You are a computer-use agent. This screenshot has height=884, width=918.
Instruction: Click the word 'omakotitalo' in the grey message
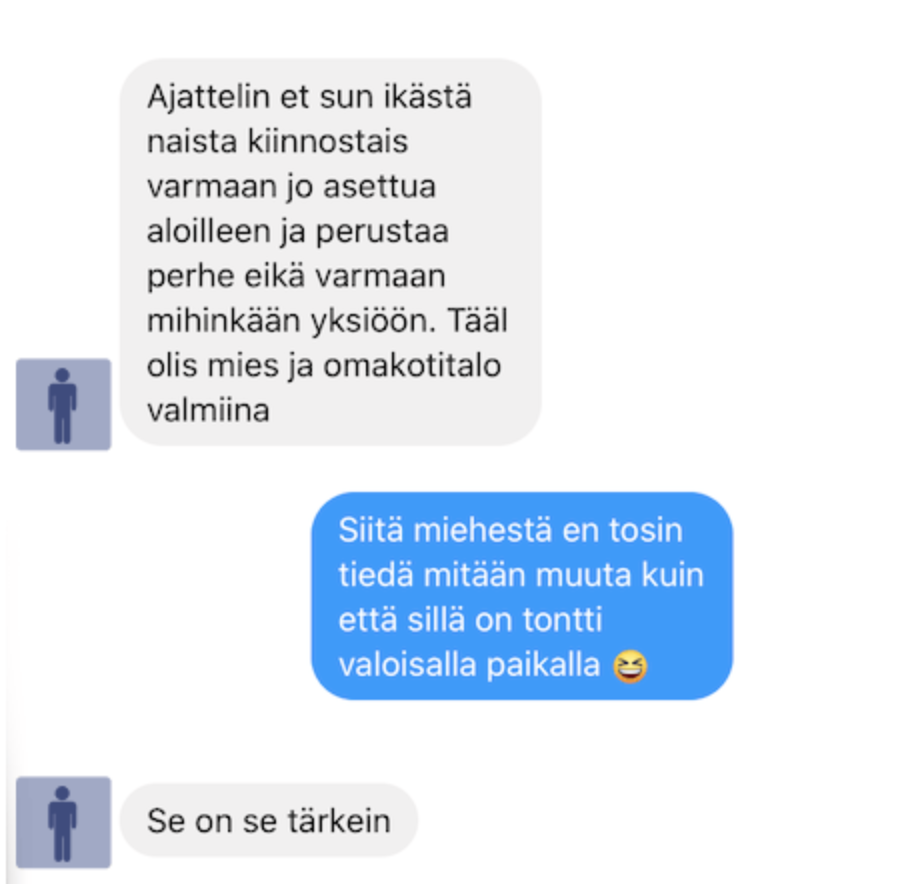click(x=412, y=366)
